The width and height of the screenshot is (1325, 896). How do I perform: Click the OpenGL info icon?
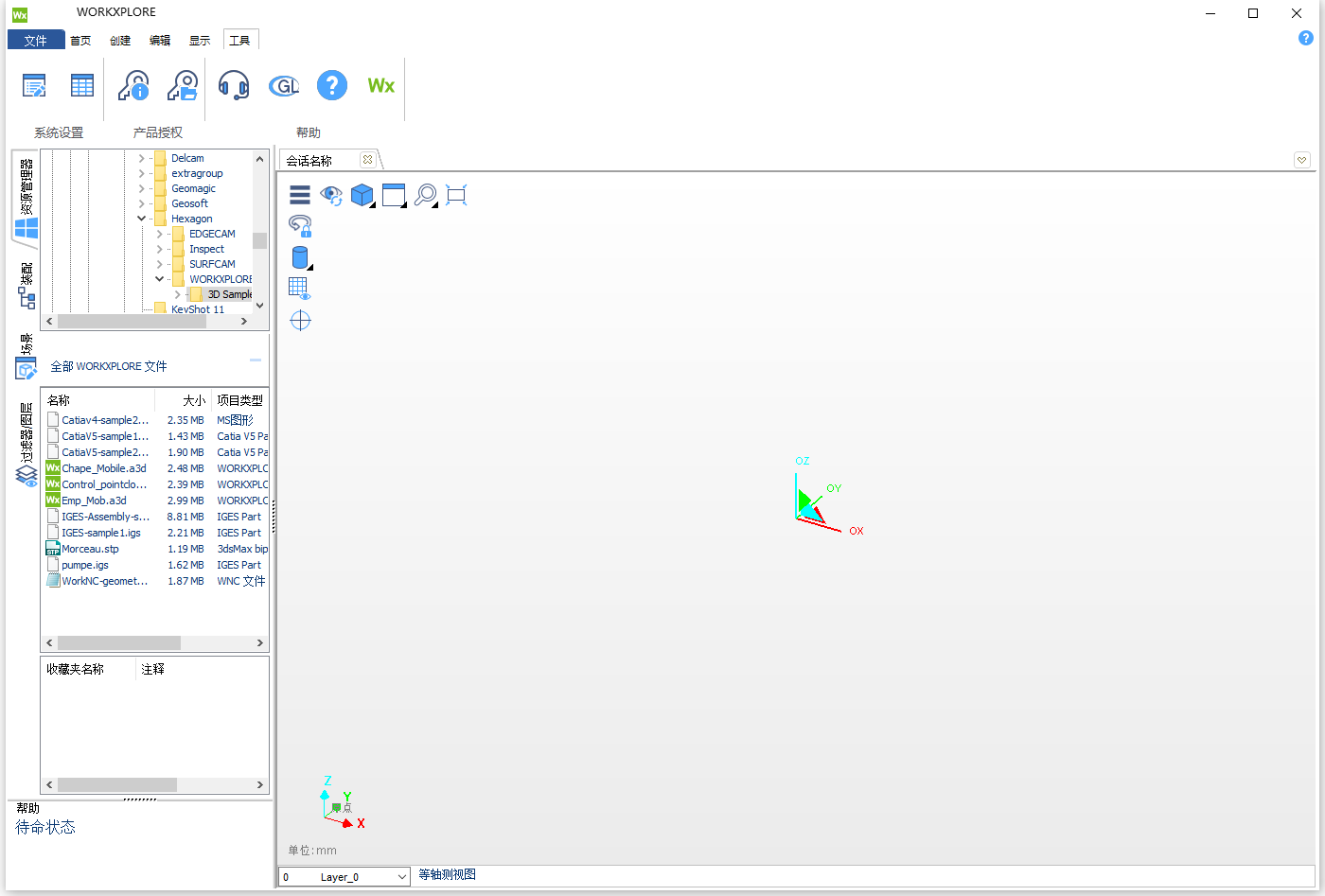284,86
